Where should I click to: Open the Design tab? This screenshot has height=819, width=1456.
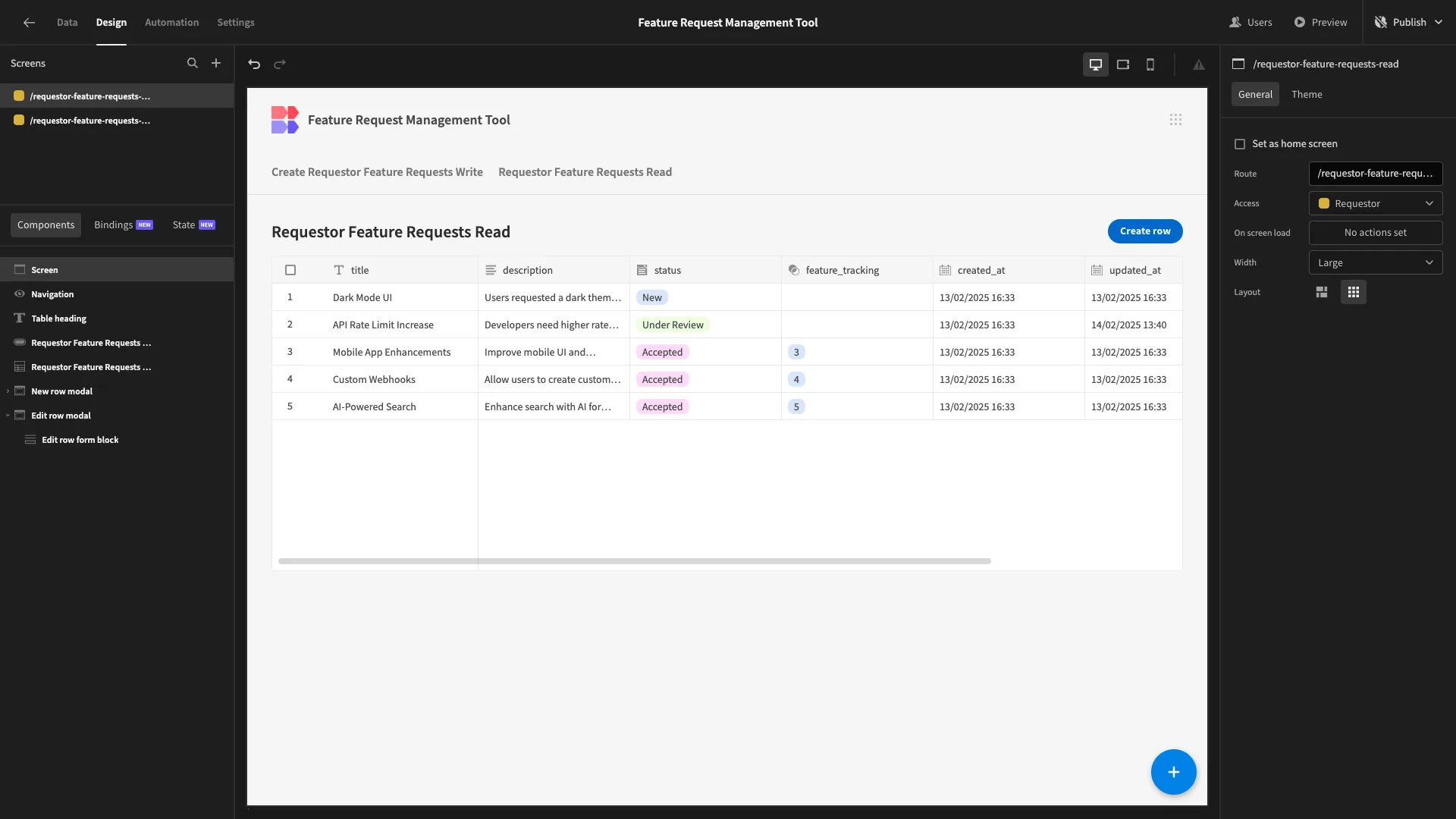[111, 23]
